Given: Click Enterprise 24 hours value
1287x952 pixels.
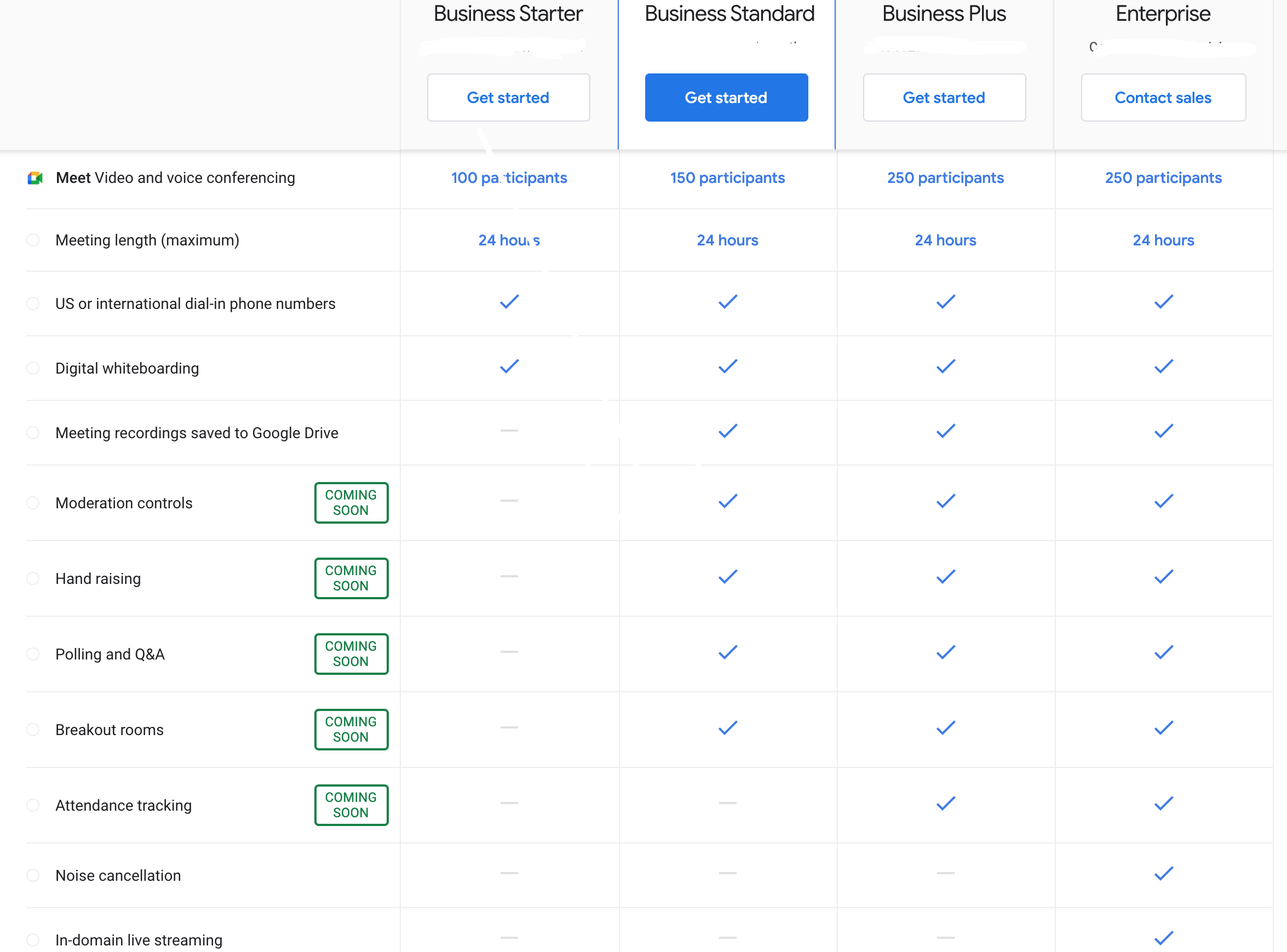Looking at the screenshot, I should point(1163,240).
